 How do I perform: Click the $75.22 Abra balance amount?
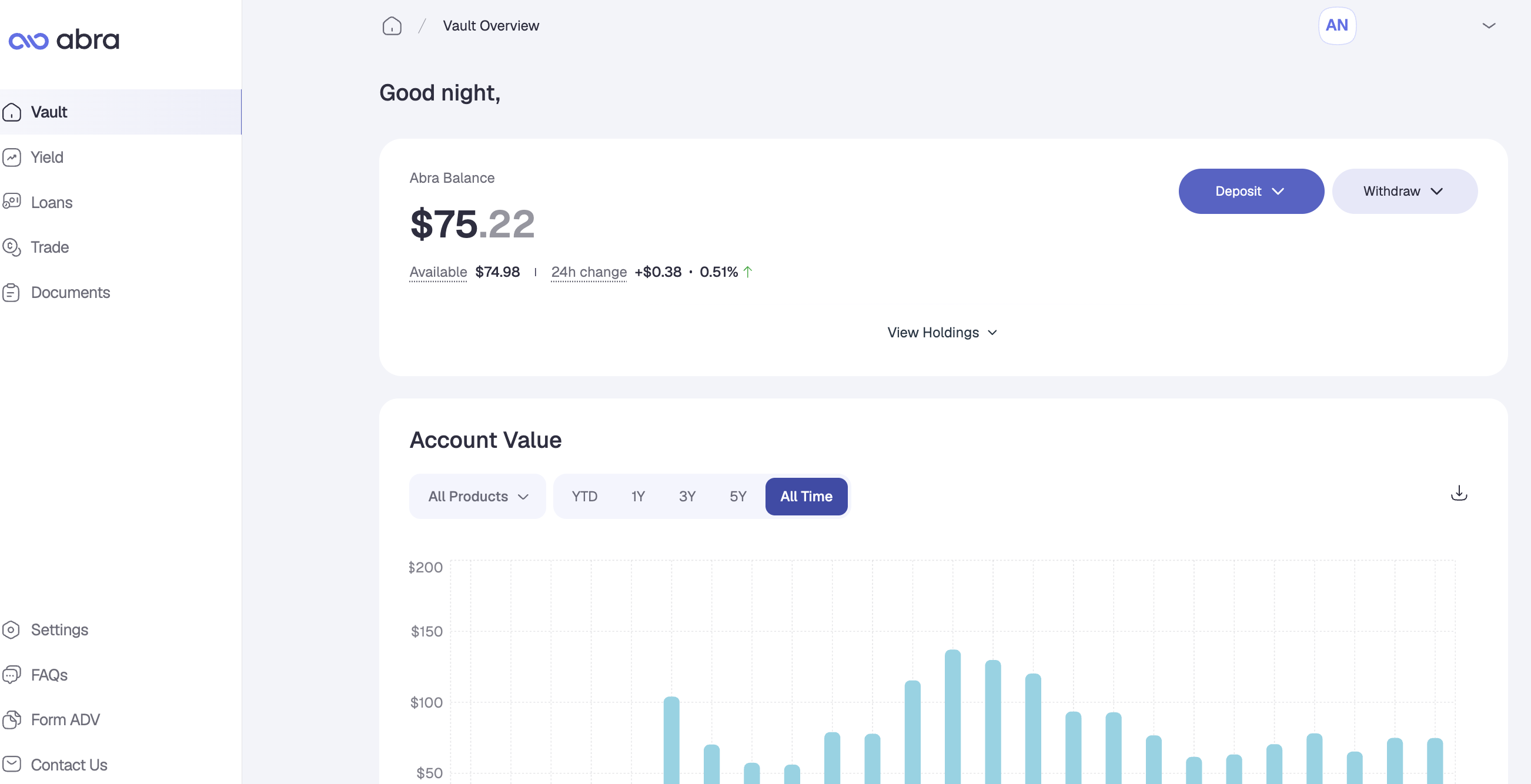pos(473,224)
